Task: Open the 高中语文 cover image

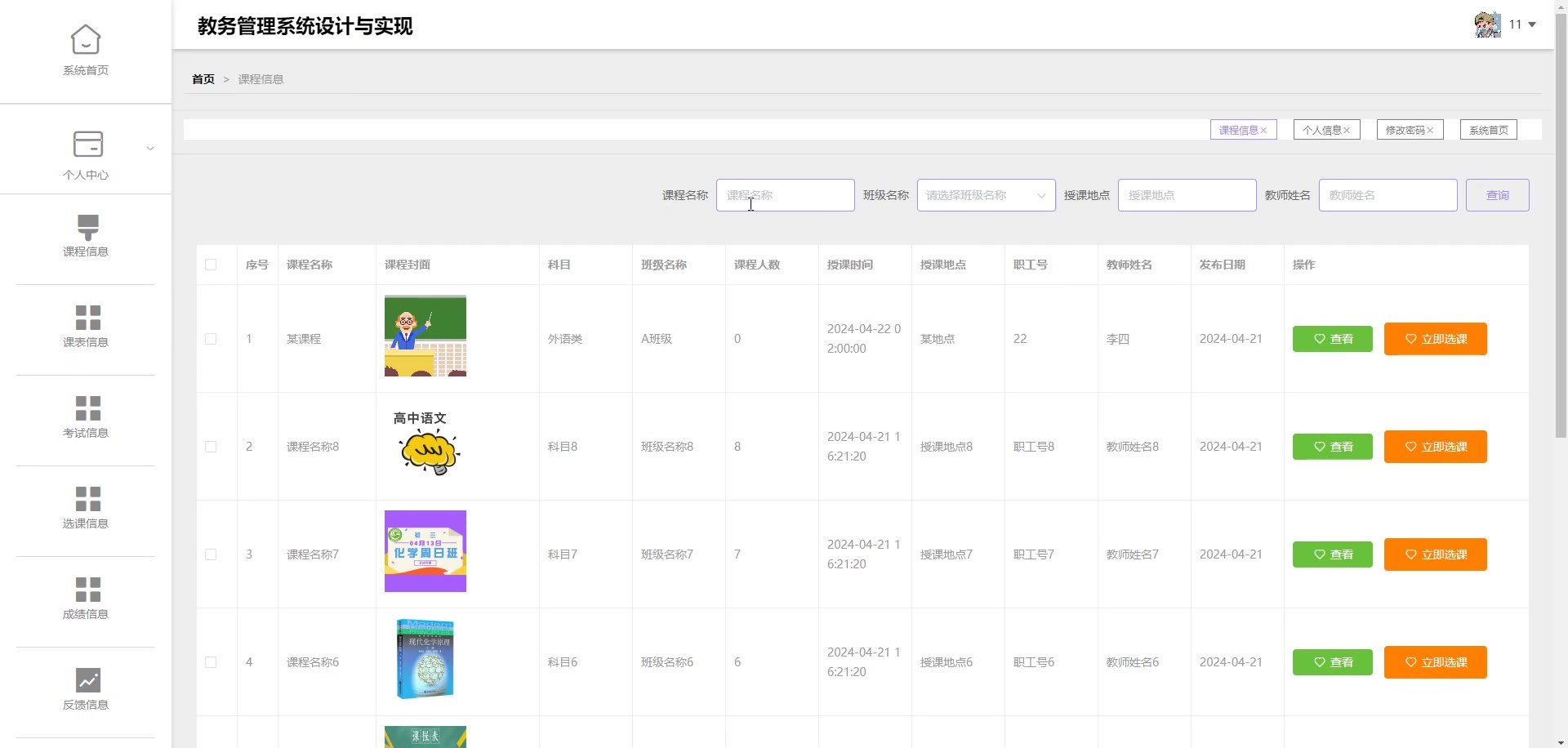Action: [425, 443]
